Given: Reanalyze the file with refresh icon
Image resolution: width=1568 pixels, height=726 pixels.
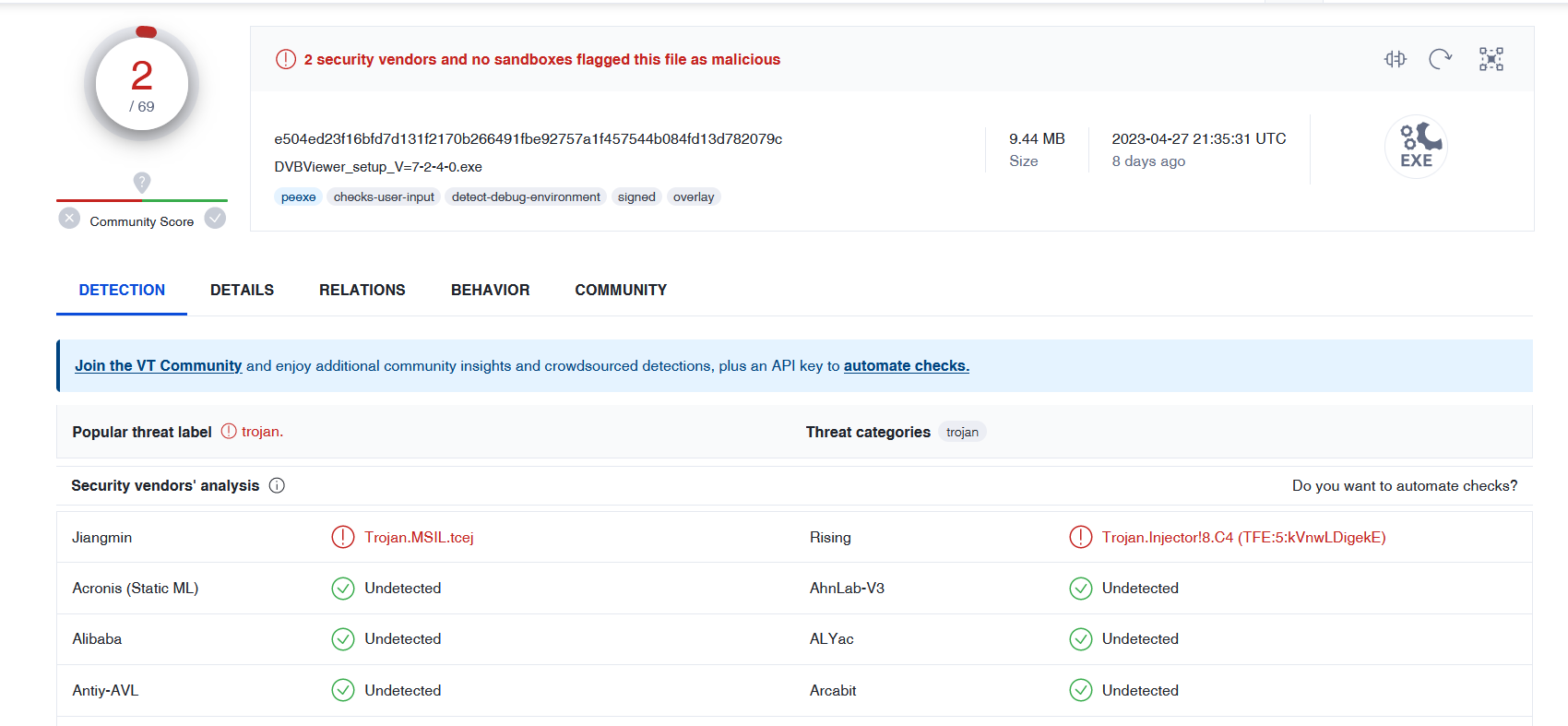Looking at the screenshot, I should [1440, 59].
